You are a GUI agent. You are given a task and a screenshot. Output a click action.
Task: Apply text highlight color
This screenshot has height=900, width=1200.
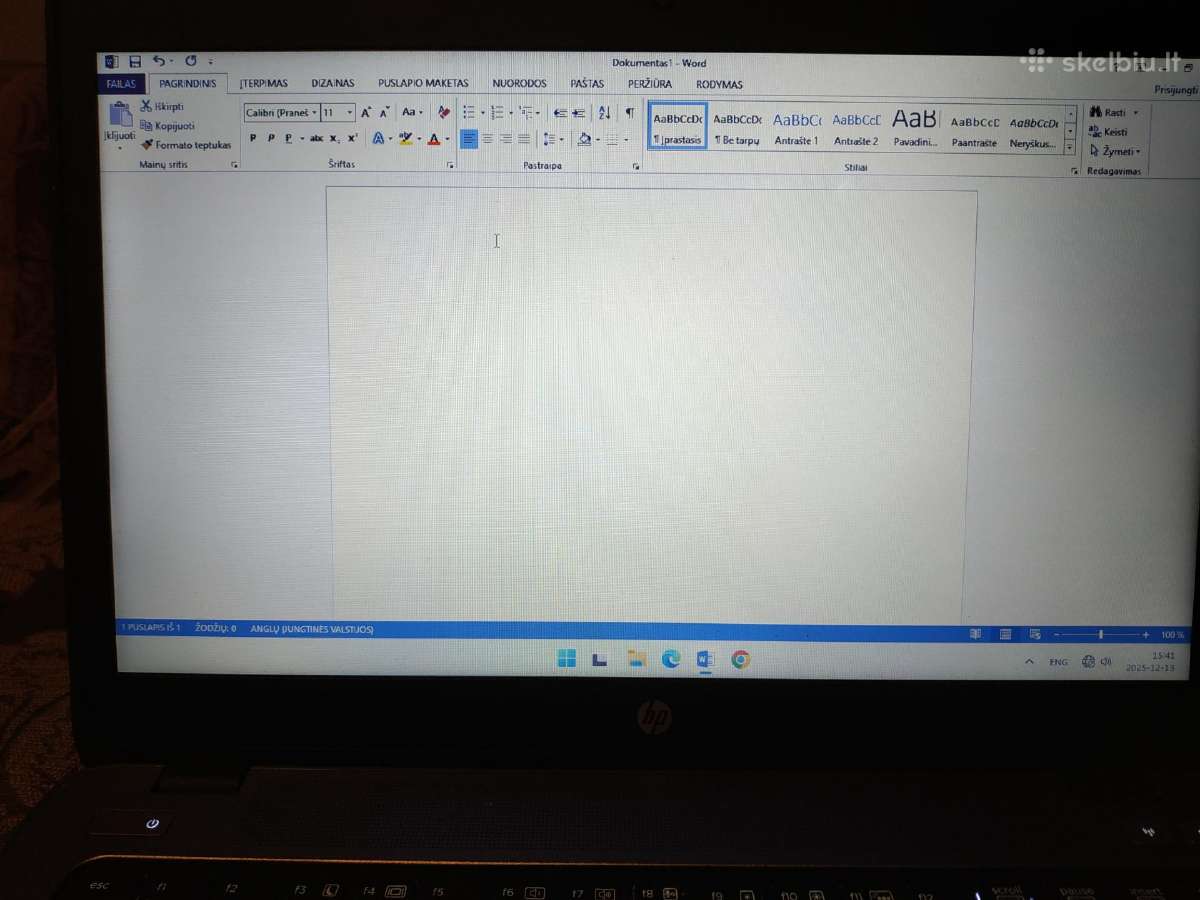click(x=405, y=139)
